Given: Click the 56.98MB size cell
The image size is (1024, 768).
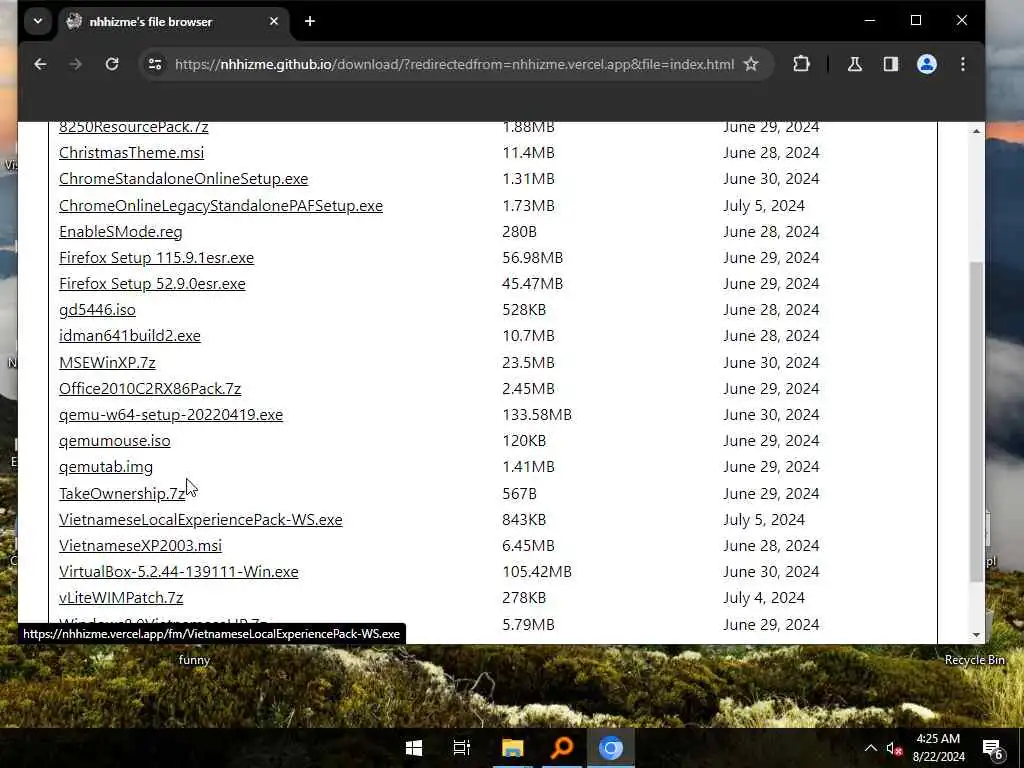Looking at the screenshot, I should [532, 258].
